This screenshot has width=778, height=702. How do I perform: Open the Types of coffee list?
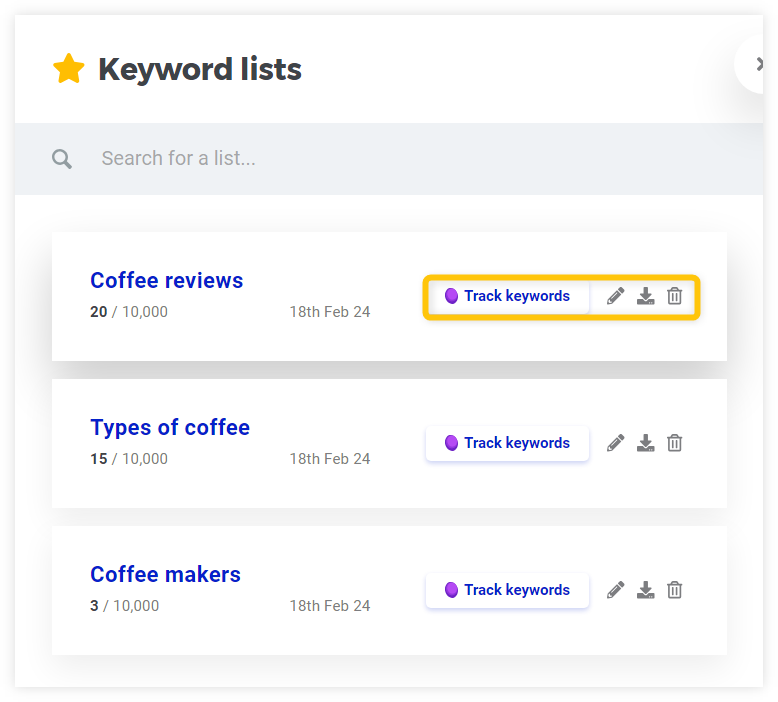[x=170, y=428]
